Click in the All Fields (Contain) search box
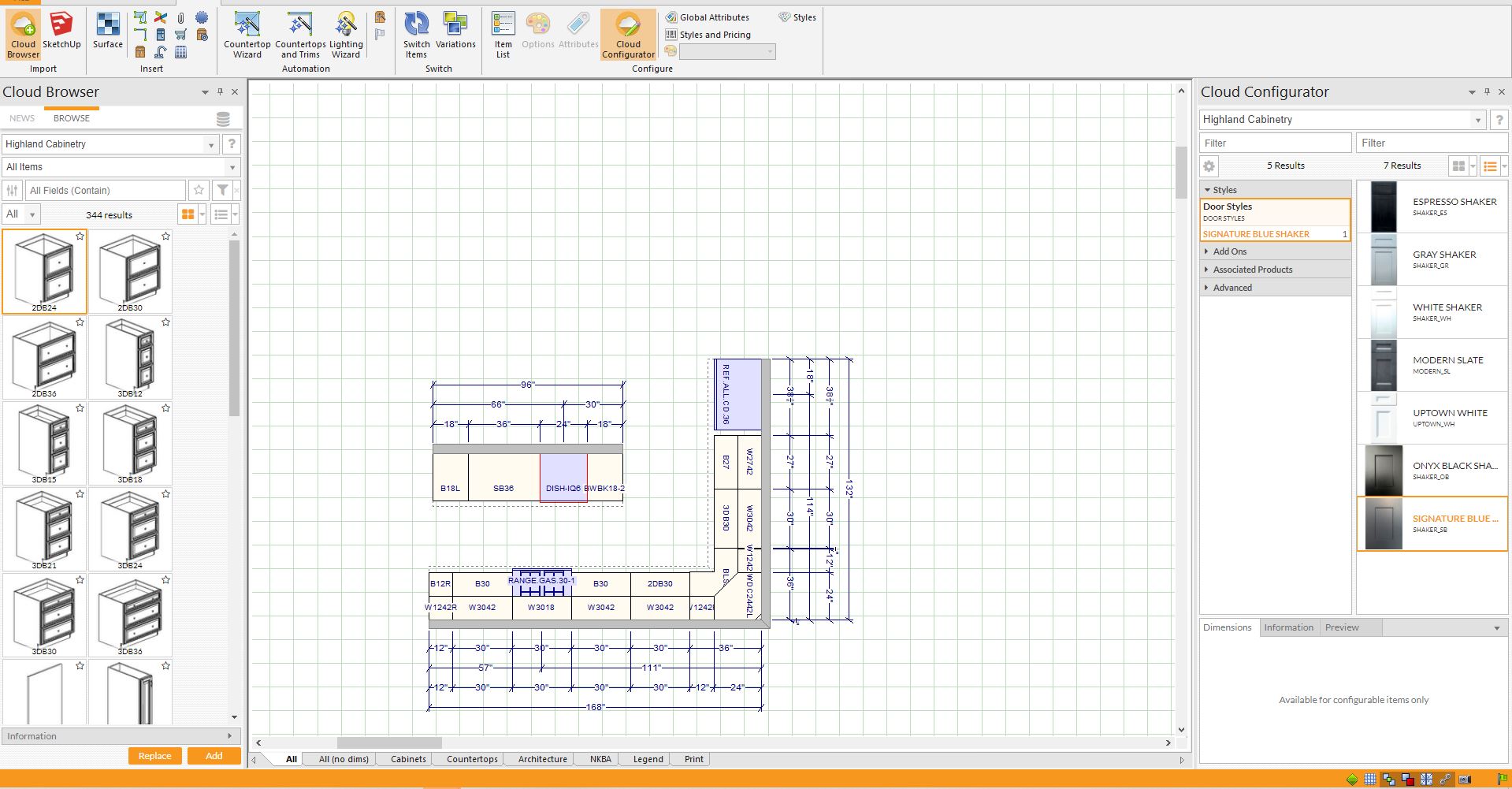1512x789 pixels. click(x=105, y=190)
